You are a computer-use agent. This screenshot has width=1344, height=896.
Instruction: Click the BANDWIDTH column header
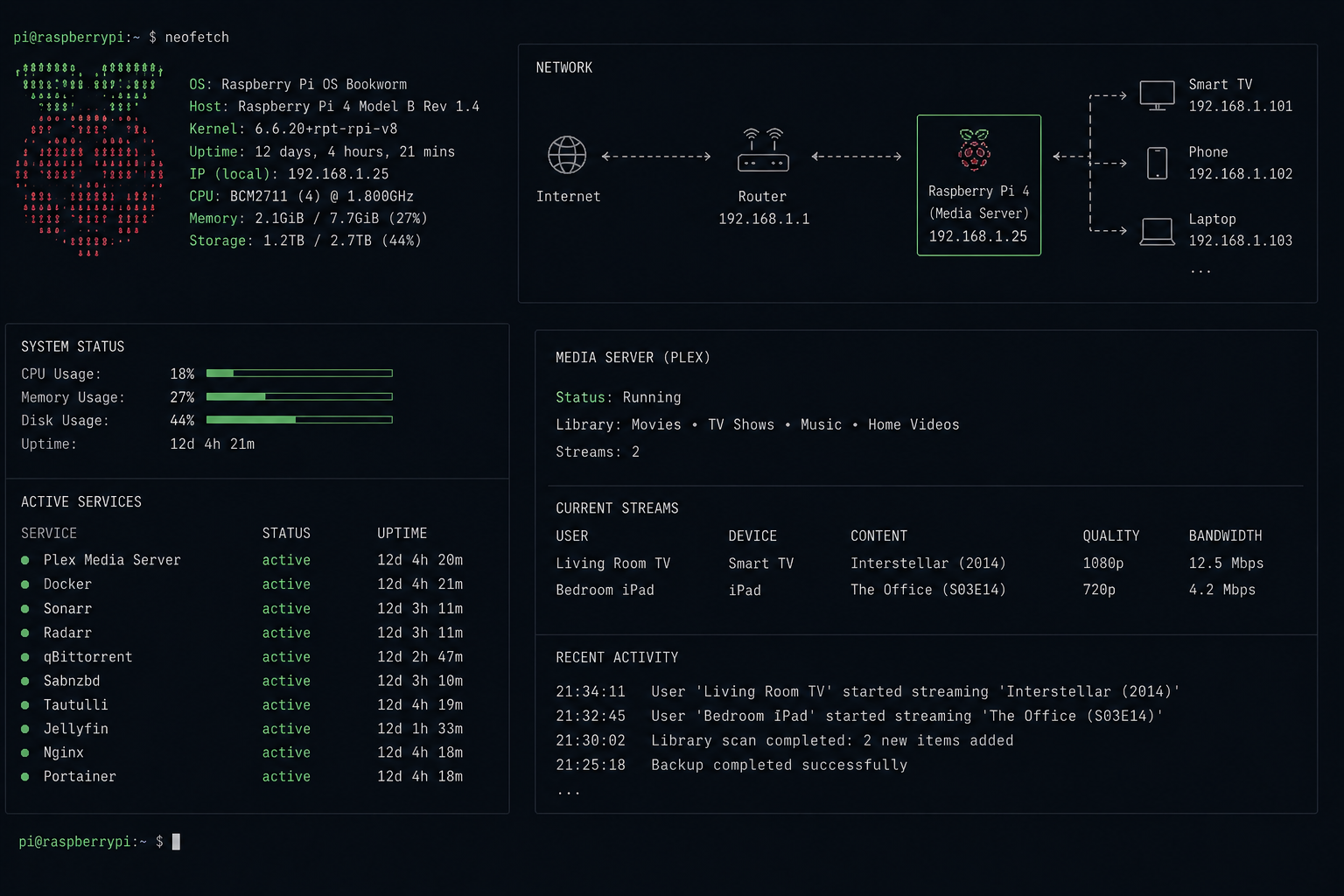(1225, 536)
